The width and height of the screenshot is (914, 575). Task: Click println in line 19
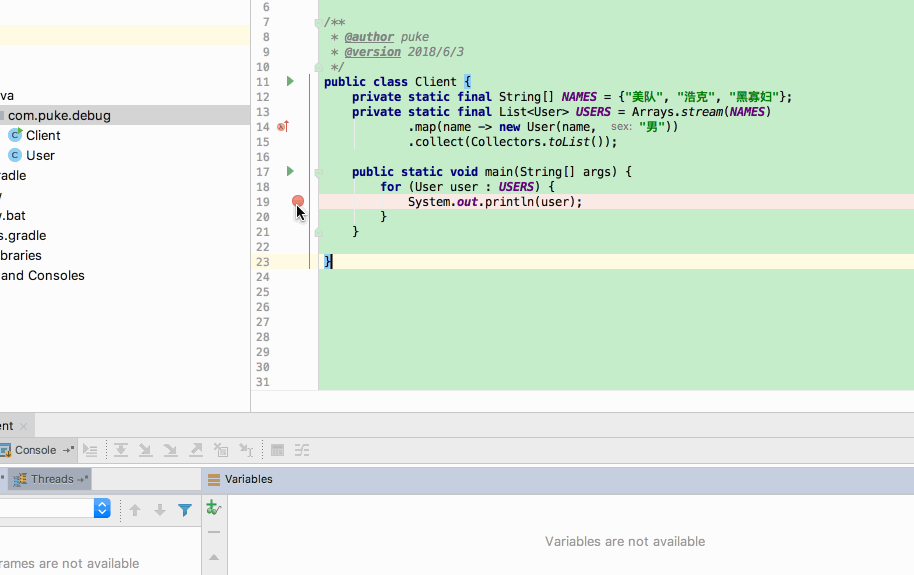click(509, 202)
